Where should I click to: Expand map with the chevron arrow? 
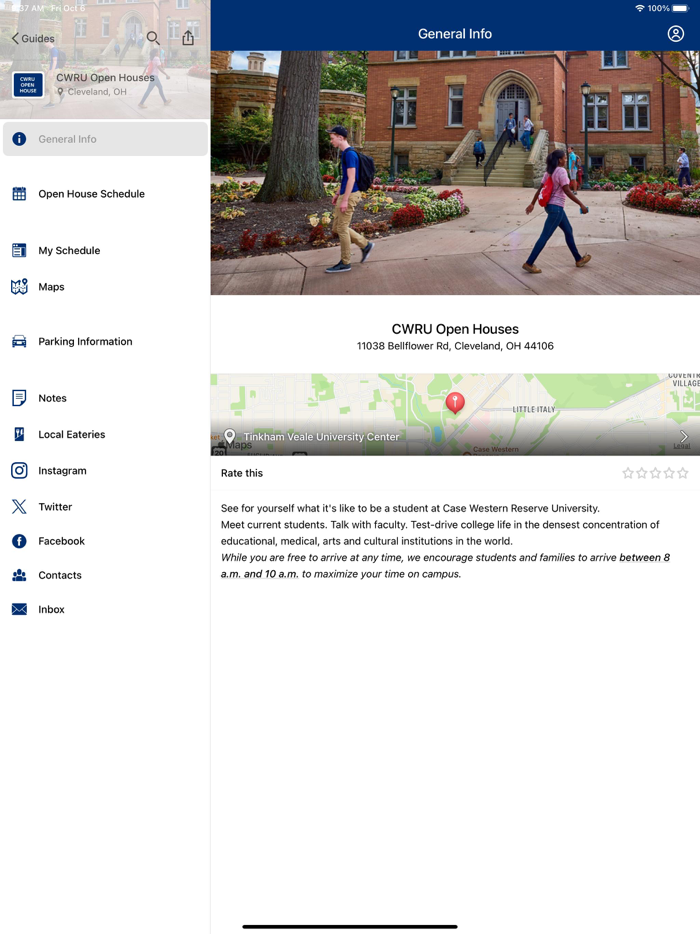[x=683, y=436]
